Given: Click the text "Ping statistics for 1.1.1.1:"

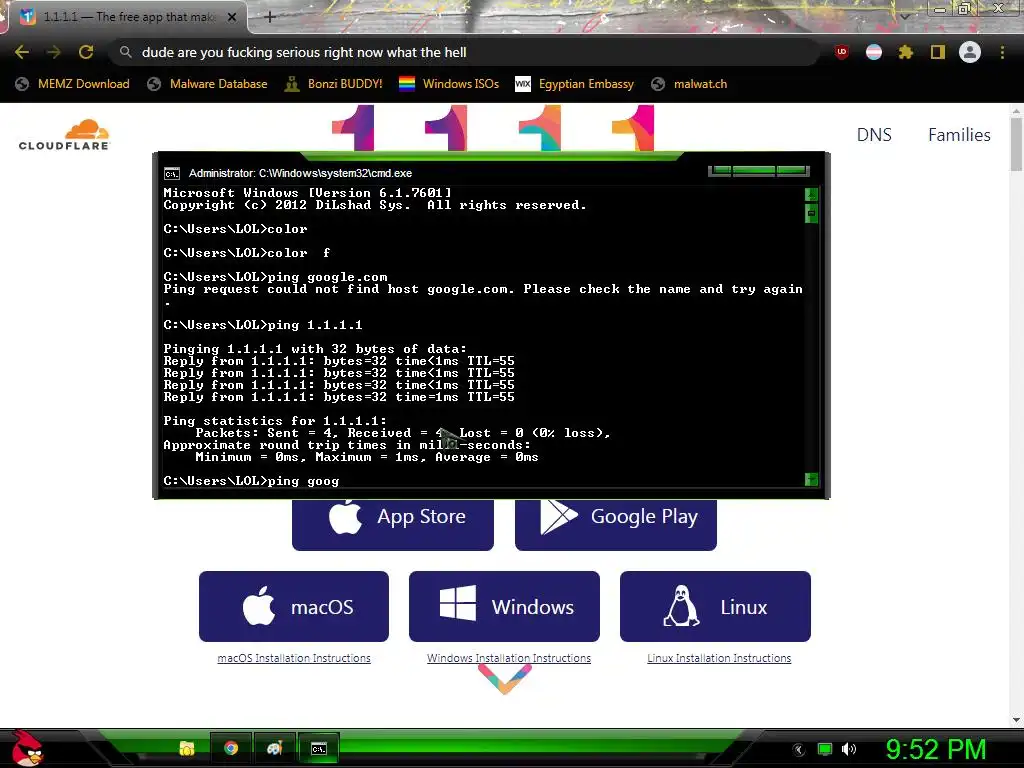Looking at the screenshot, I should (275, 421).
